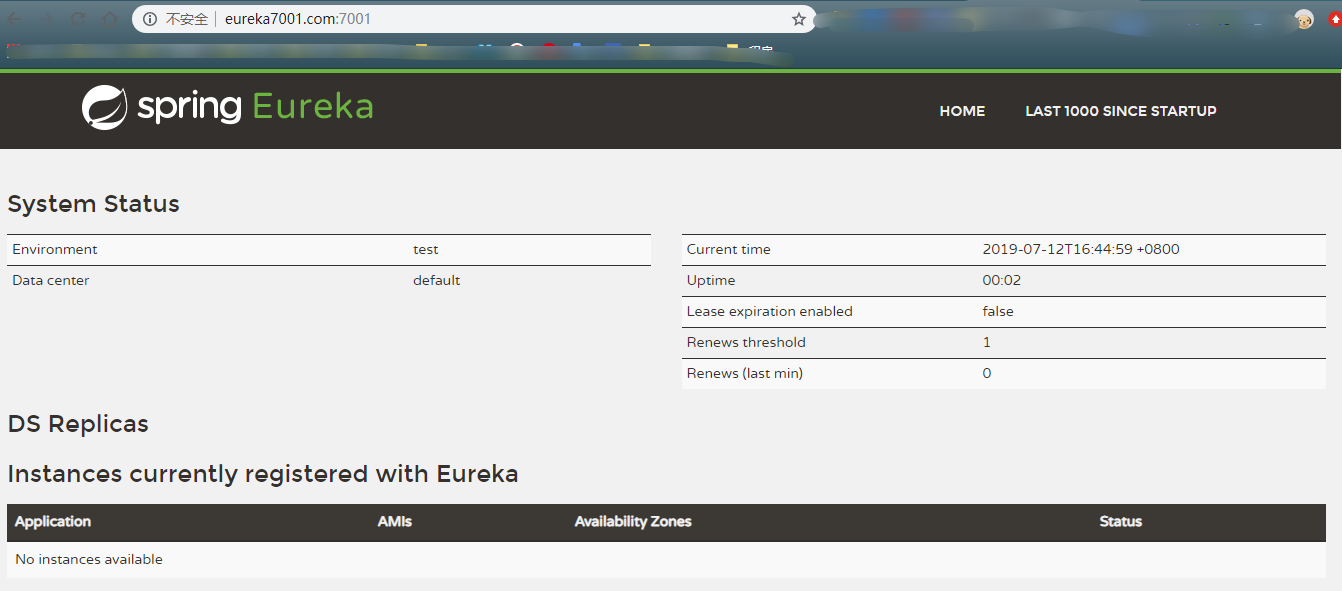Image resolution: width=1342 pixels, height=591 pixels.
Task: Click Lease expiration enabled label
Action: click(x=770, y=311)
